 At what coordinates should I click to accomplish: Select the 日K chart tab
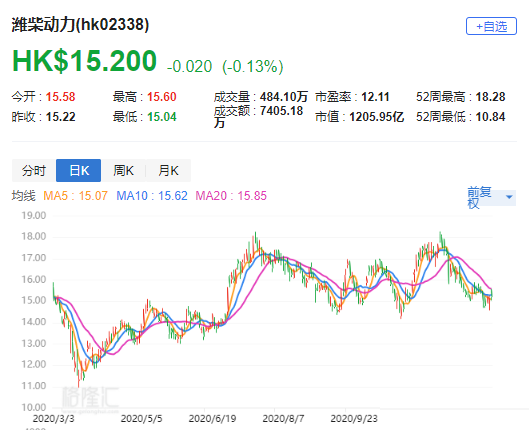[79, 170]
